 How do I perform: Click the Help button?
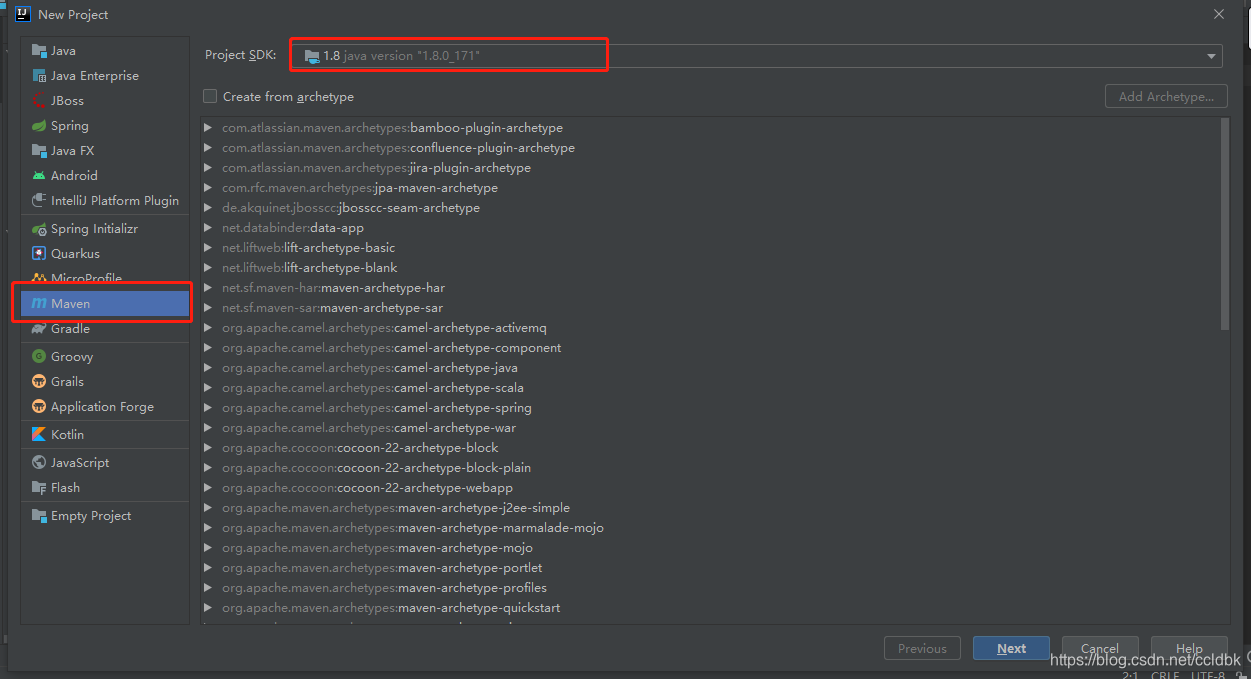[1189, 648]
